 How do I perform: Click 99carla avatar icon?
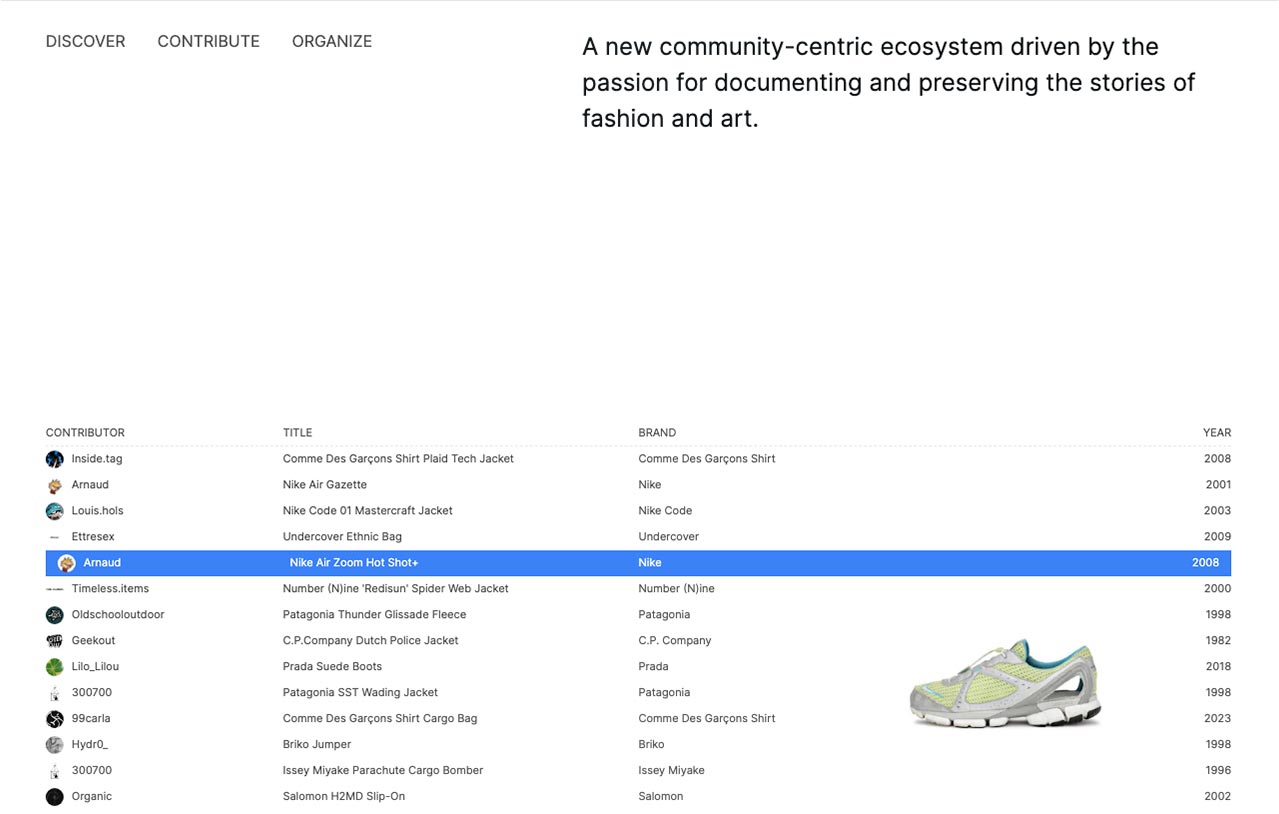coord(55,719)
